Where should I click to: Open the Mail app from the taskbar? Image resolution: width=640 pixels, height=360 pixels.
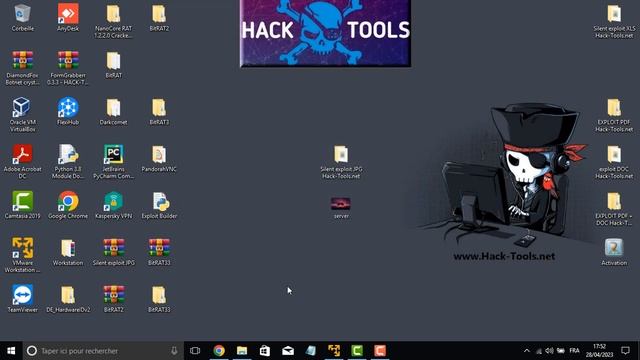(x=288, y=351)
